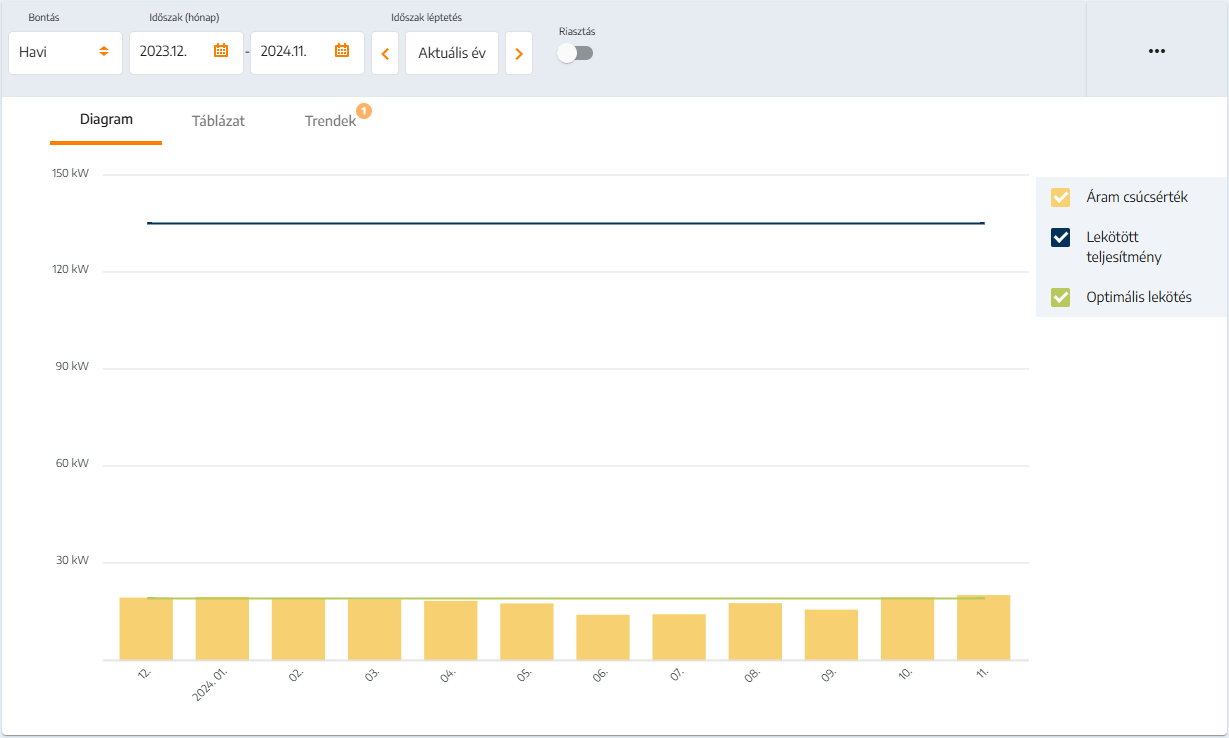Click the bar for month 11.

click(983, 627)
